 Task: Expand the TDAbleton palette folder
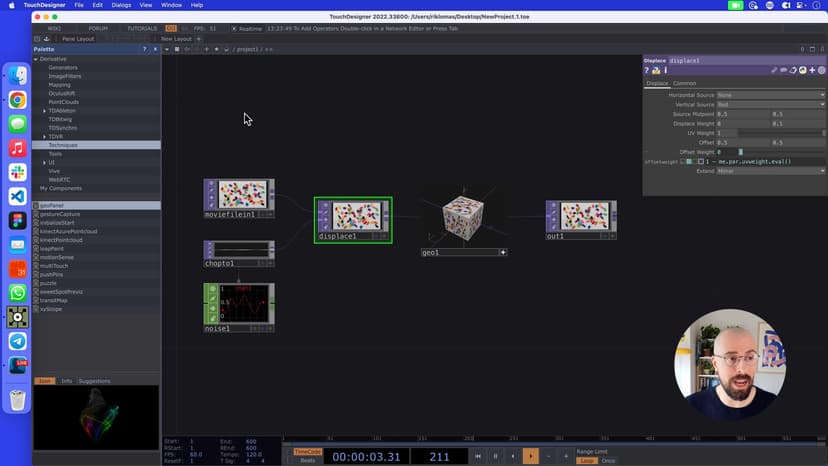pyautogui.click(x=44, y=110)
